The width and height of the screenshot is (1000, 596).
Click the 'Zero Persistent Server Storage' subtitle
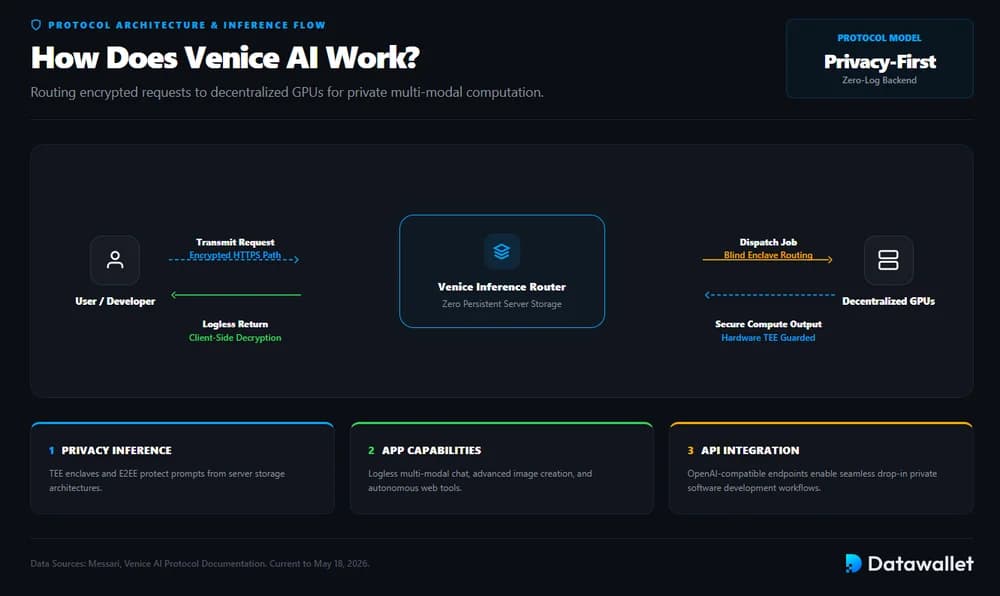tap(502, 304)
